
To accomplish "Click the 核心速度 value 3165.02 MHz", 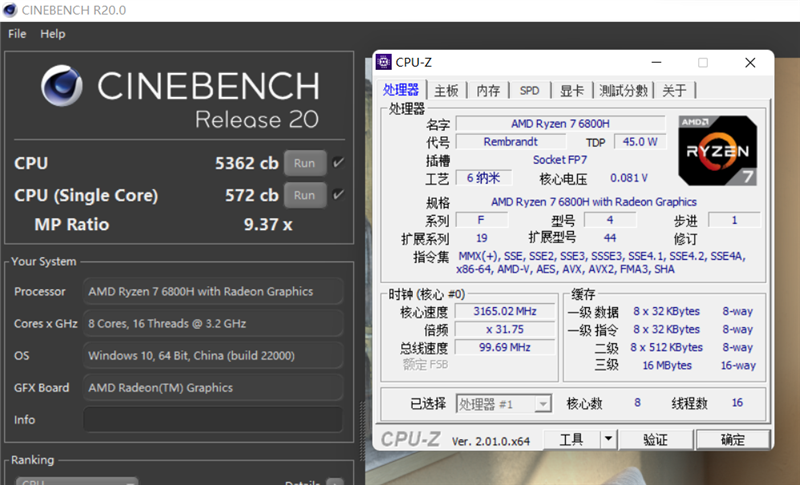I will tap(505, 311).
